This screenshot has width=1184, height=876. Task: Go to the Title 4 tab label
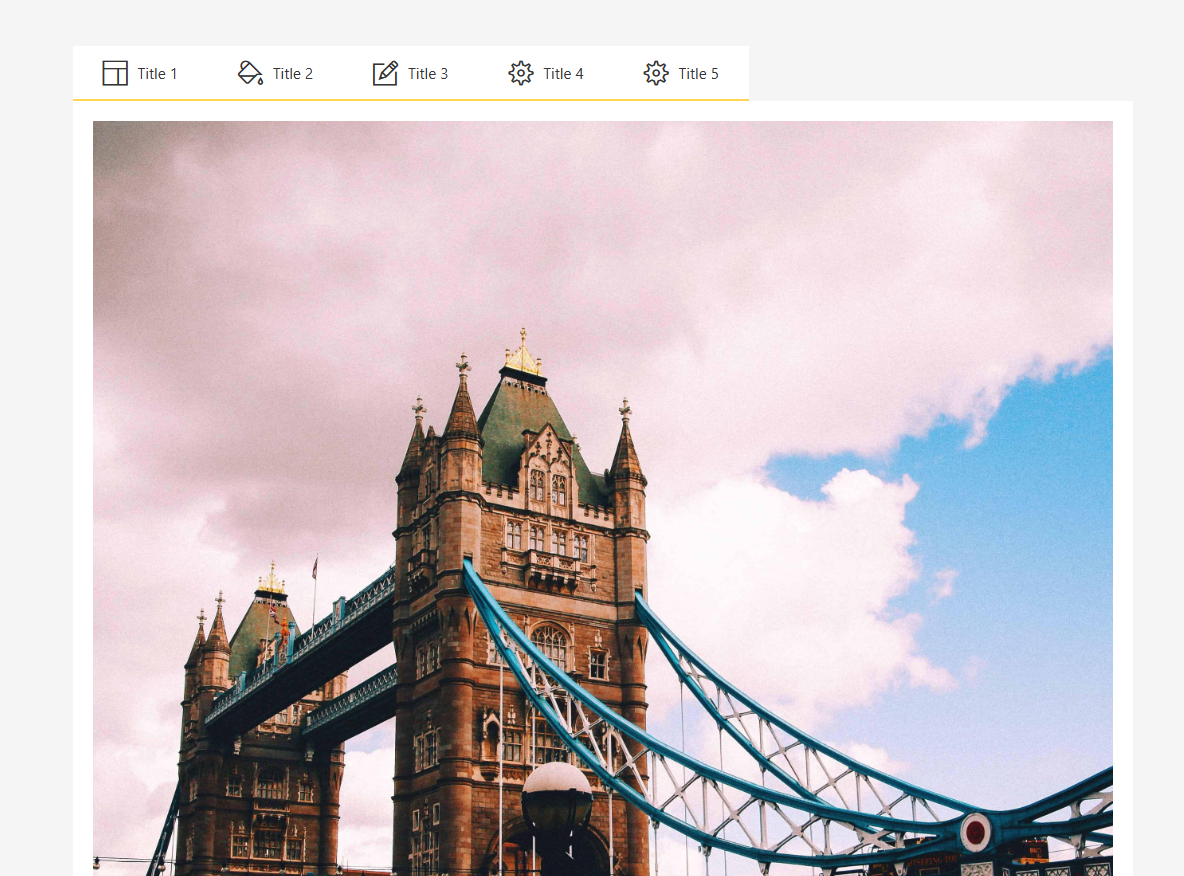click(563, 74)
